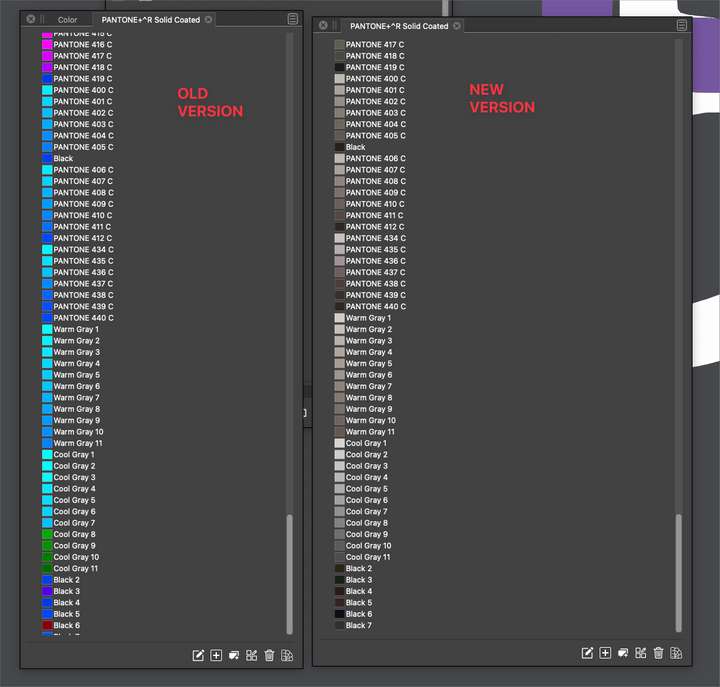This screenshot has height=687, width=720.
Task: Select PANTONE 440 C in the left panel
Action: click(x=83, y=318)
